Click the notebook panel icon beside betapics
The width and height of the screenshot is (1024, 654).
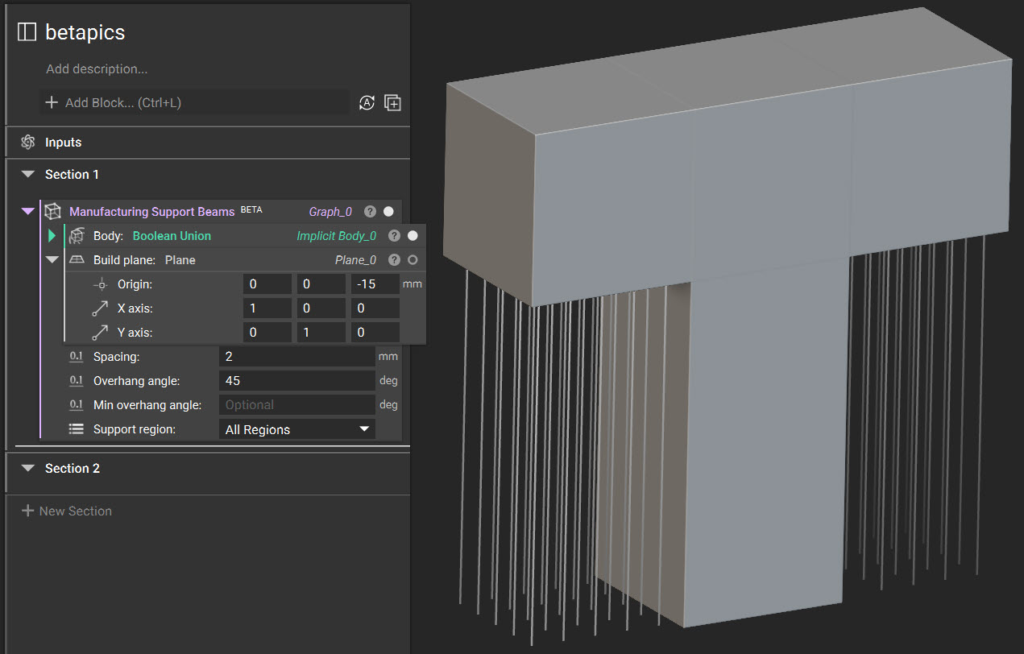pos(27,31)
